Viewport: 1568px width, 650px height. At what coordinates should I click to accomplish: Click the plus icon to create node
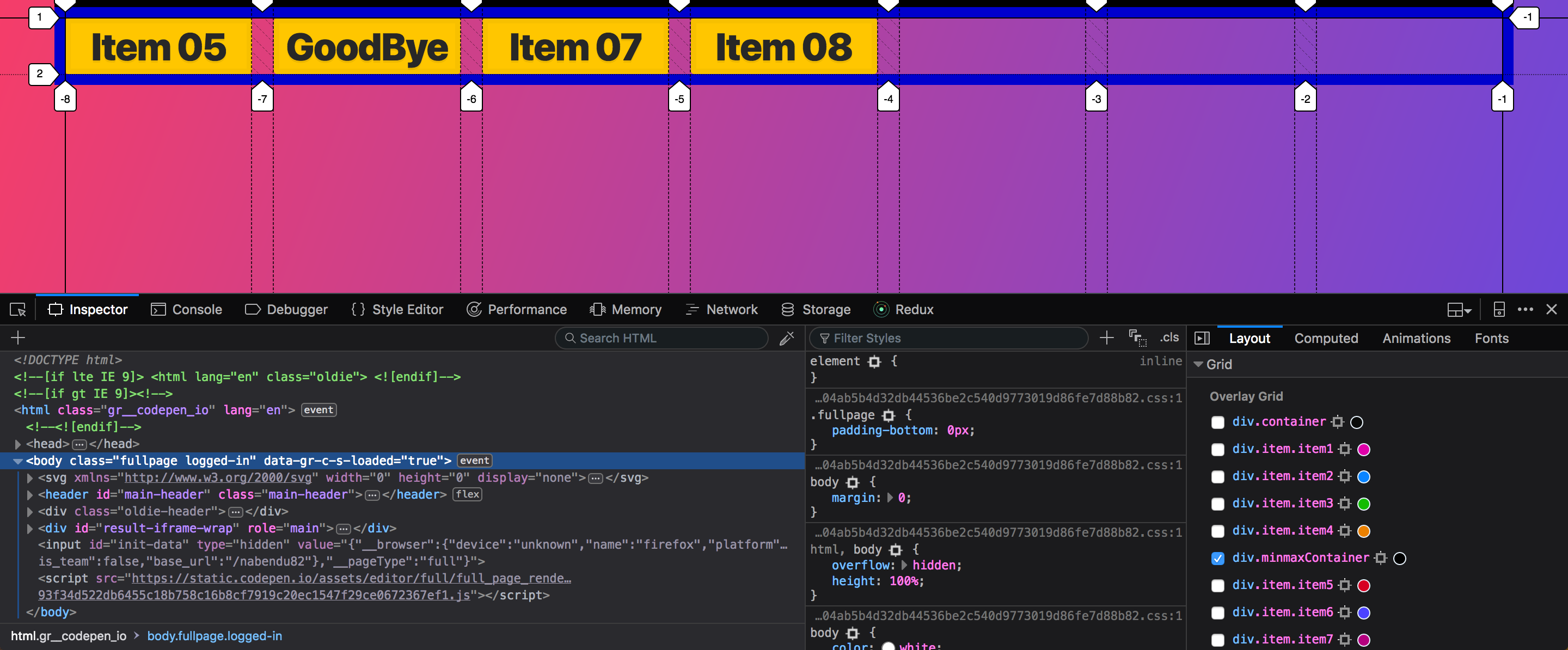17,338
